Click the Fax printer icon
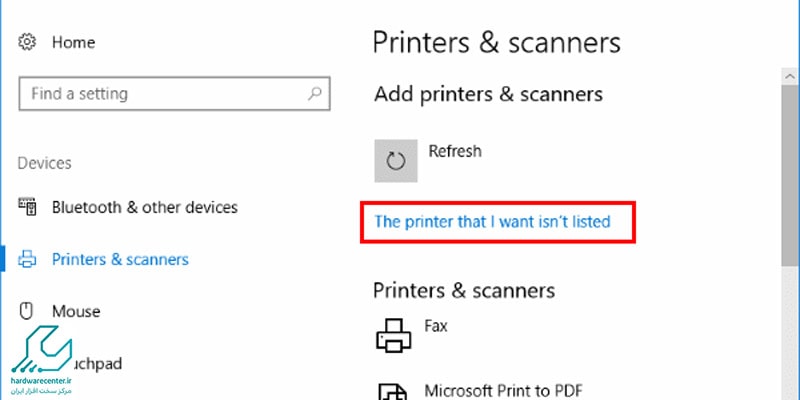The height and width of the screenshot is (400, 800). point(394,335)
